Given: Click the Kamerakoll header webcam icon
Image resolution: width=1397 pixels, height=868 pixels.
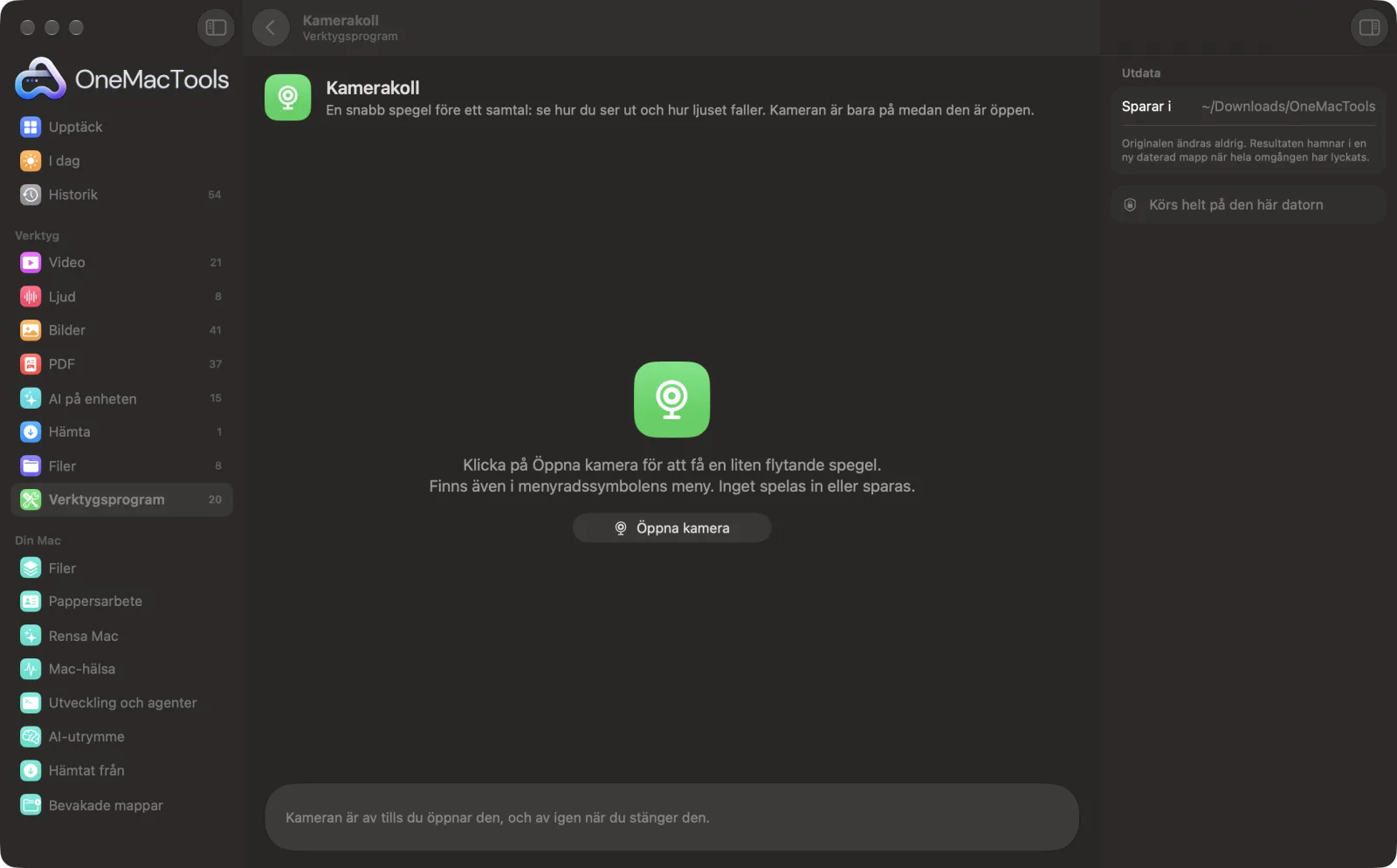Looking at the screenshot, I should coord(288,97).
